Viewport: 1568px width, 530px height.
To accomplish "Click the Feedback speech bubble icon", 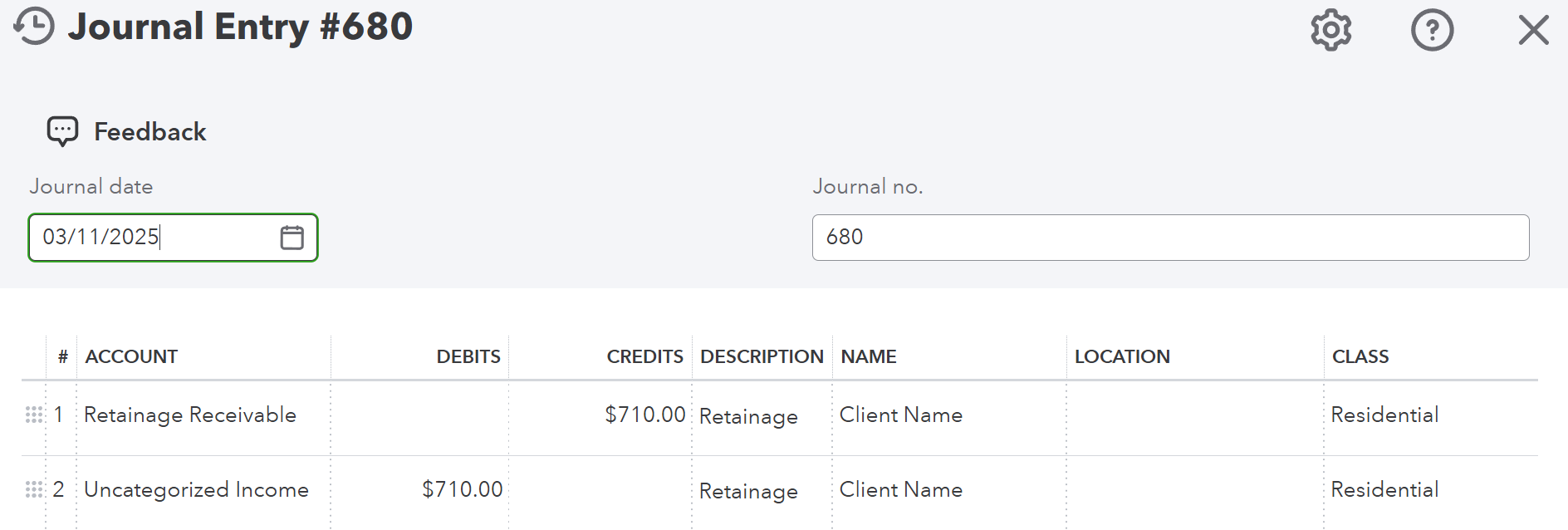I will 62,131.
